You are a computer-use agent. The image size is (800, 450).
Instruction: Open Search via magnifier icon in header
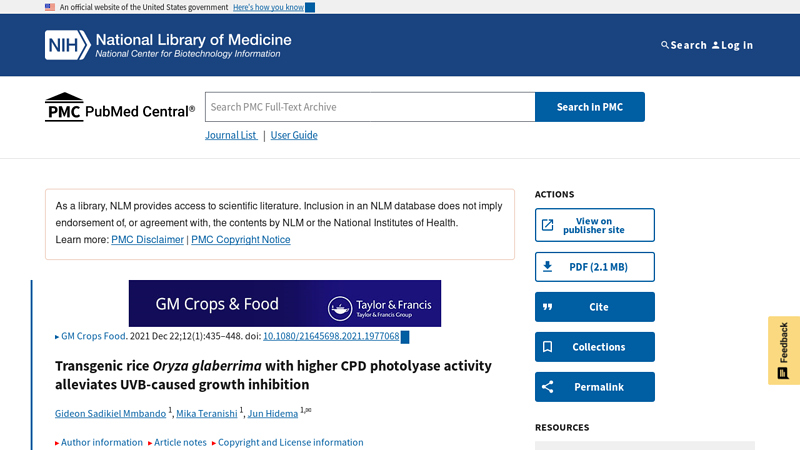665,45
